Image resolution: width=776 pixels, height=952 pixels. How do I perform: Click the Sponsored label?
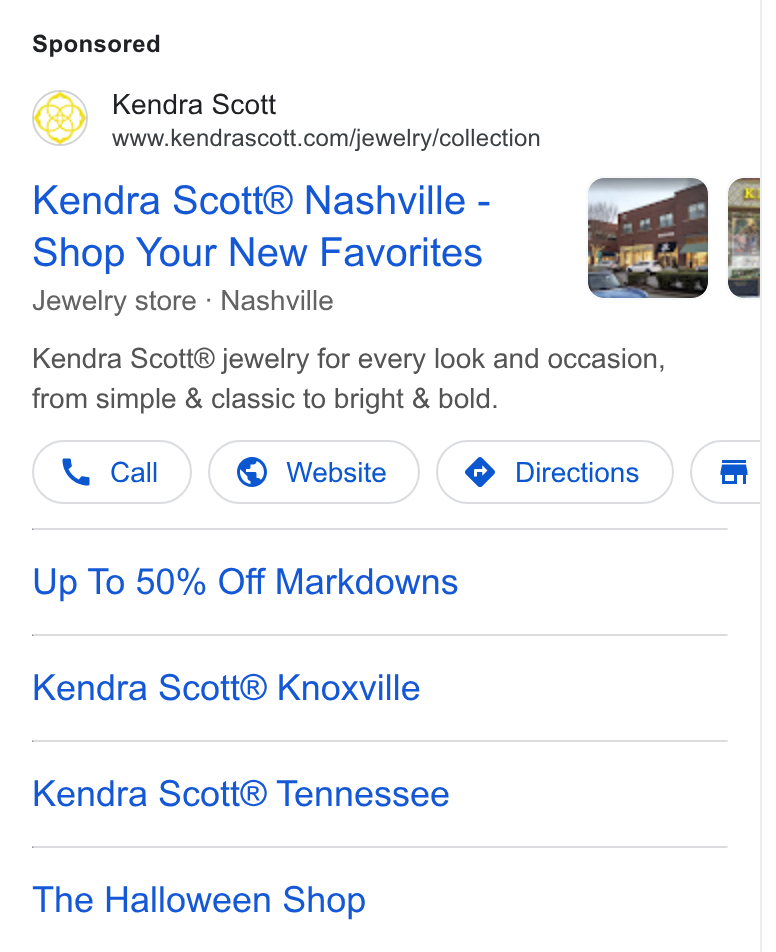pyautogui.click(x=97, y=44)
